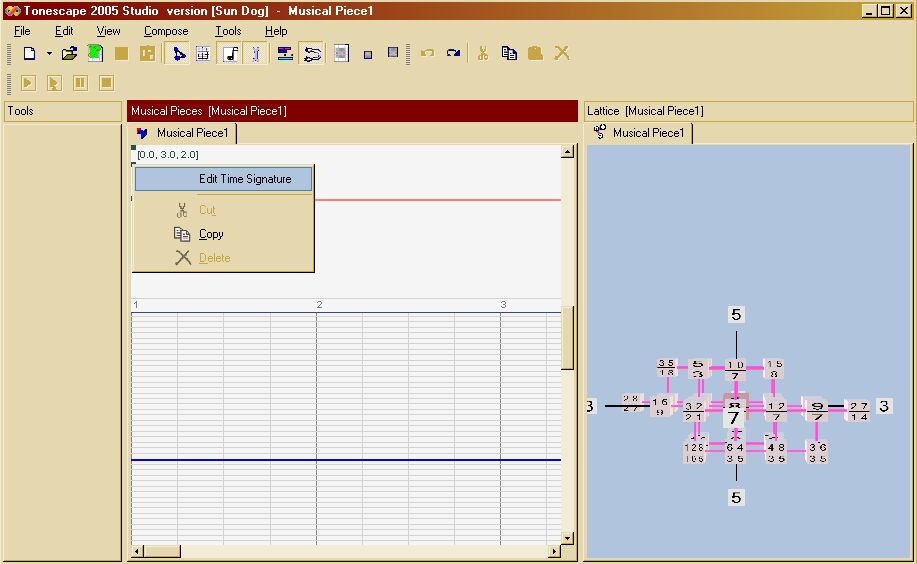Click the horizontal scrollbar right arrow
The image size is (917, 564).
click(x=554, y=551)
